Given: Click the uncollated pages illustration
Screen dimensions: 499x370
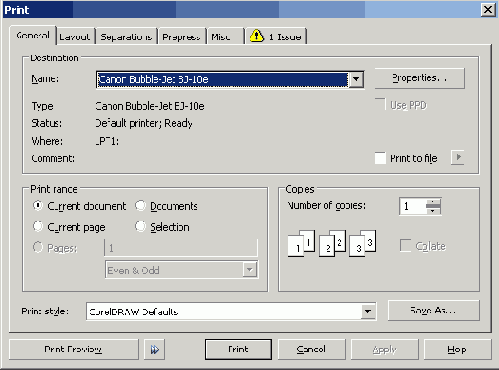Looking at the screenshot, I should point(332,243).
